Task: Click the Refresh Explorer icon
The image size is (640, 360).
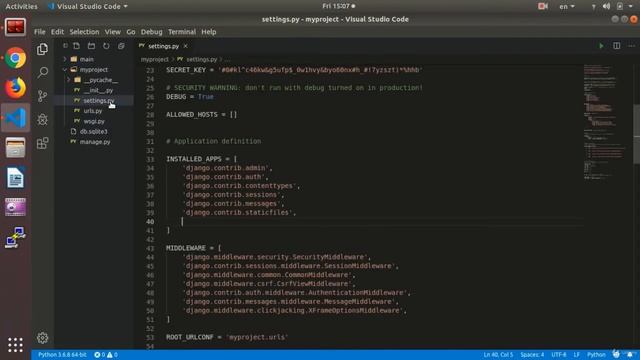Action: [x=106, y=46]
